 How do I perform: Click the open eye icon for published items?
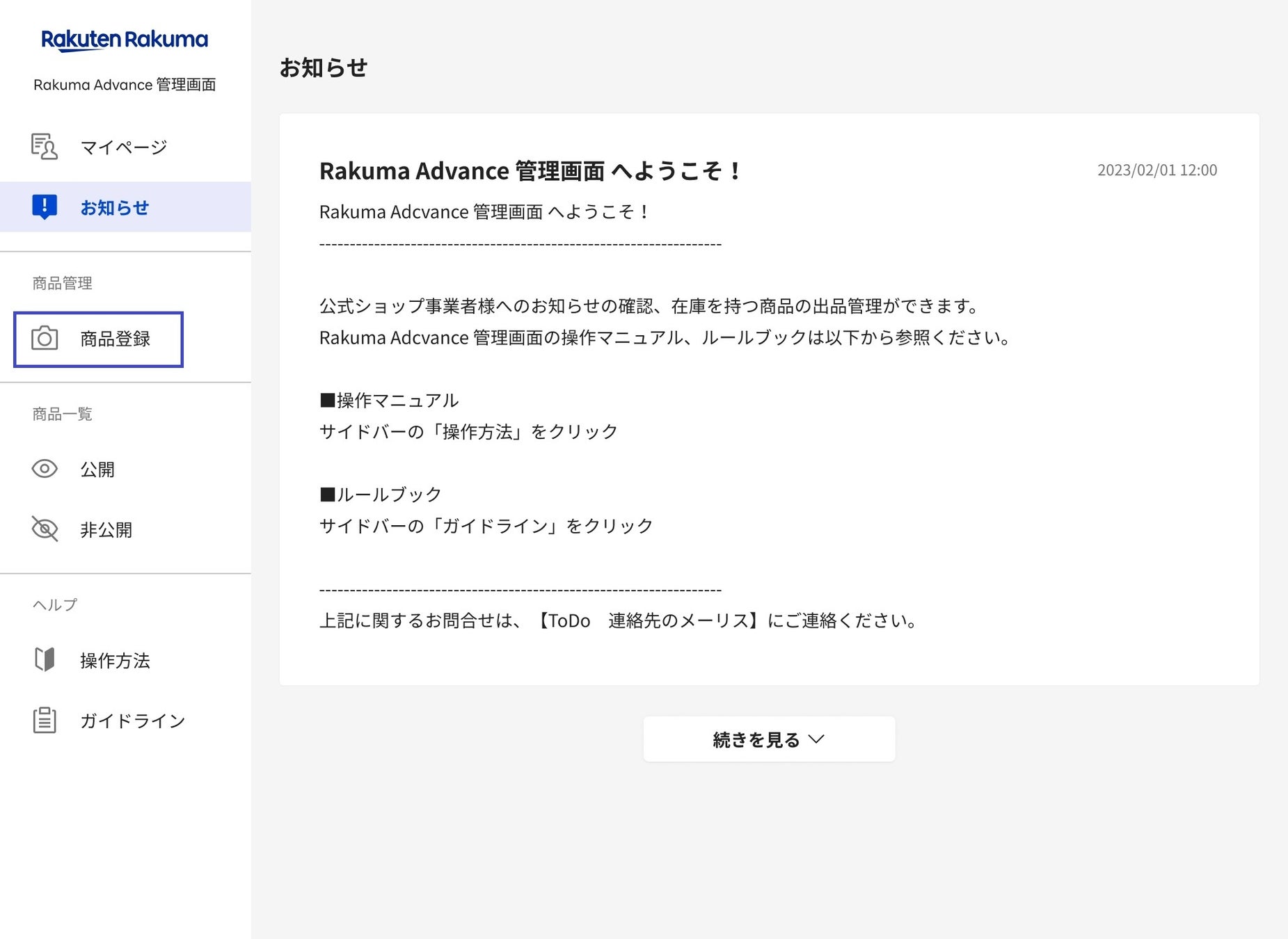[45, 469]
